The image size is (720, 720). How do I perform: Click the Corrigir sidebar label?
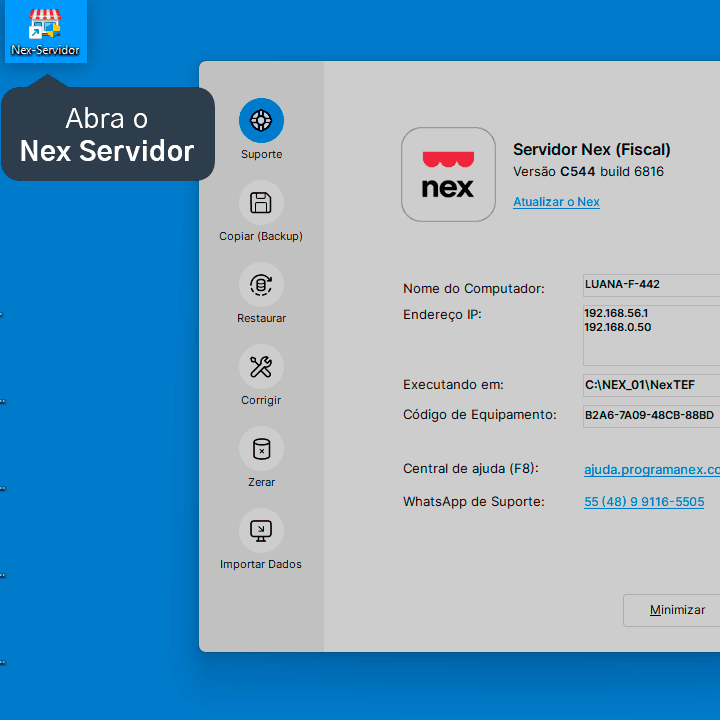point(261,400)
